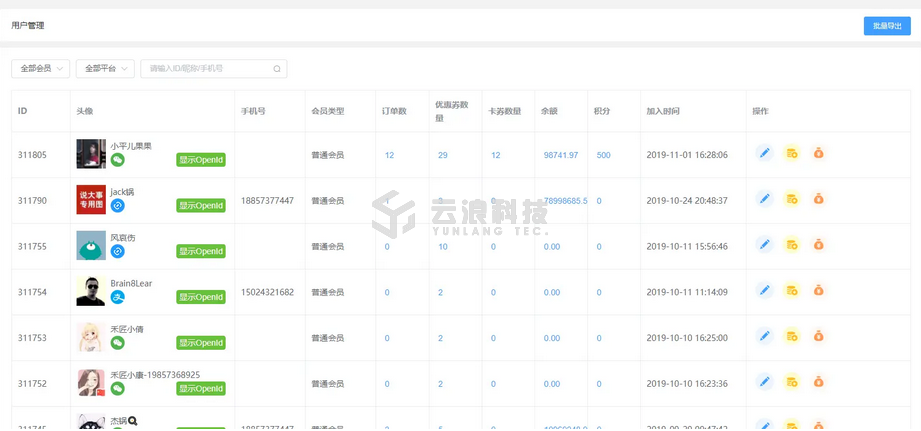The height and width of the screenshot is (431, 921).
Task: Click the yellow coins icon for user 311790
Action: coord(791,199)
